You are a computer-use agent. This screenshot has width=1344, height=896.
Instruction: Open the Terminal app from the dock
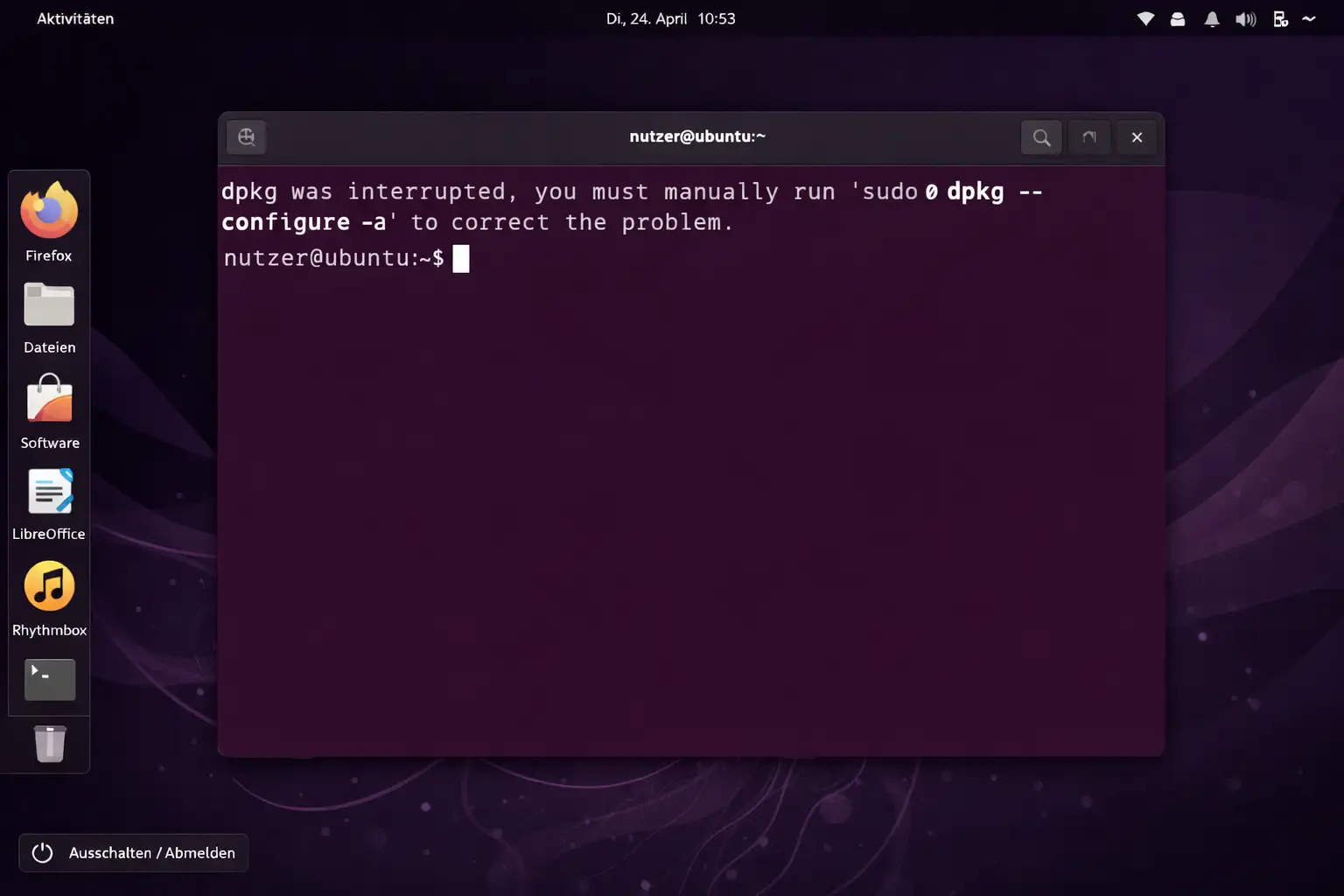pos(48,680)
